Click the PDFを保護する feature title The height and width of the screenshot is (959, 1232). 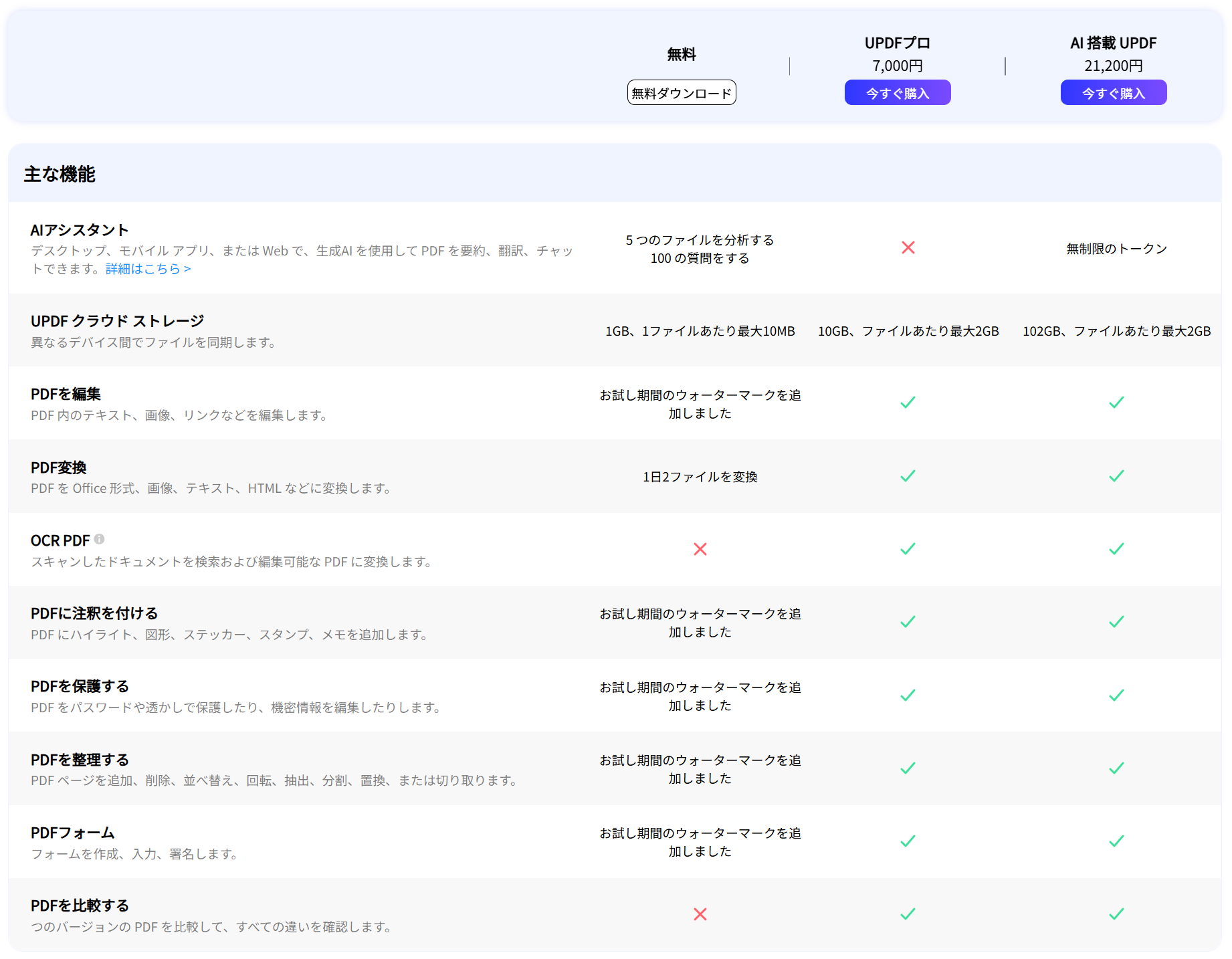80,686
